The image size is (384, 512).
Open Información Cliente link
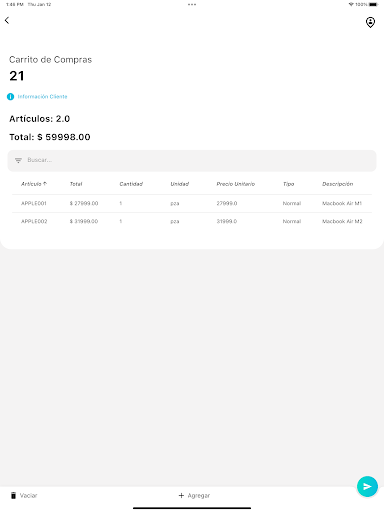pos(42,97)
